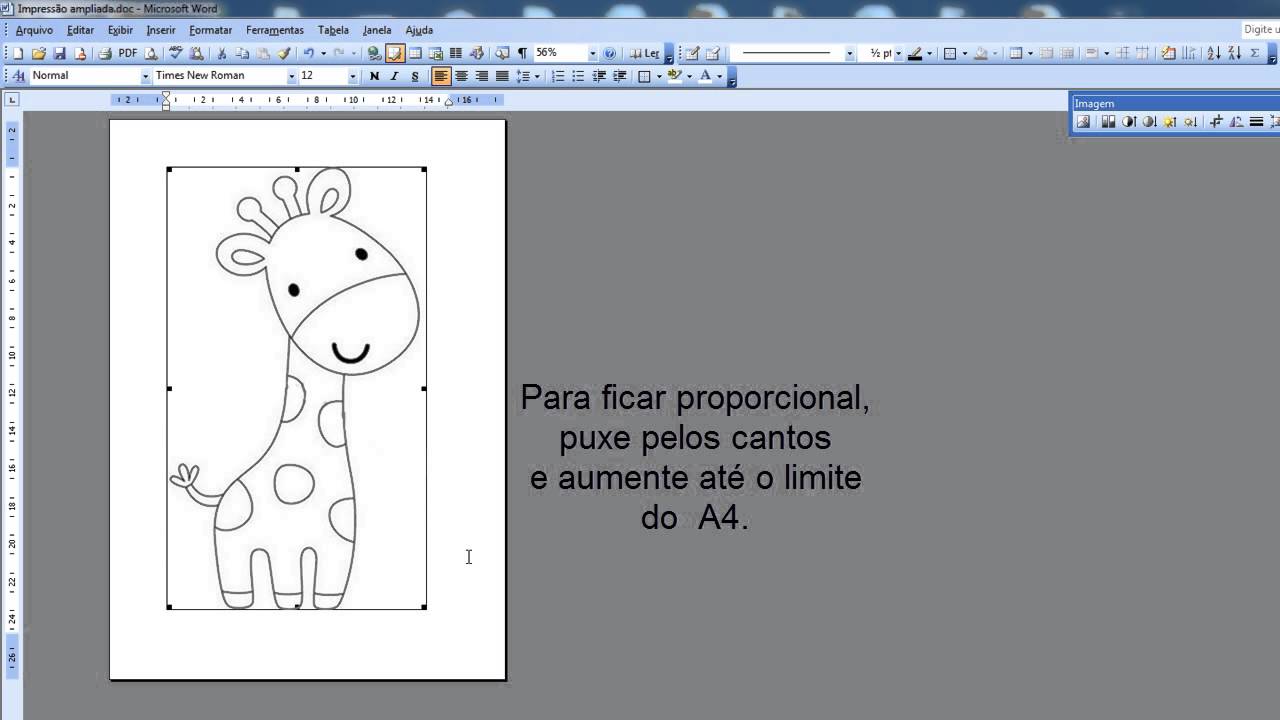The width and height of the screenshot is (1280, 720).
Task: Print the document with the printer icon
Action: (105, 53)
